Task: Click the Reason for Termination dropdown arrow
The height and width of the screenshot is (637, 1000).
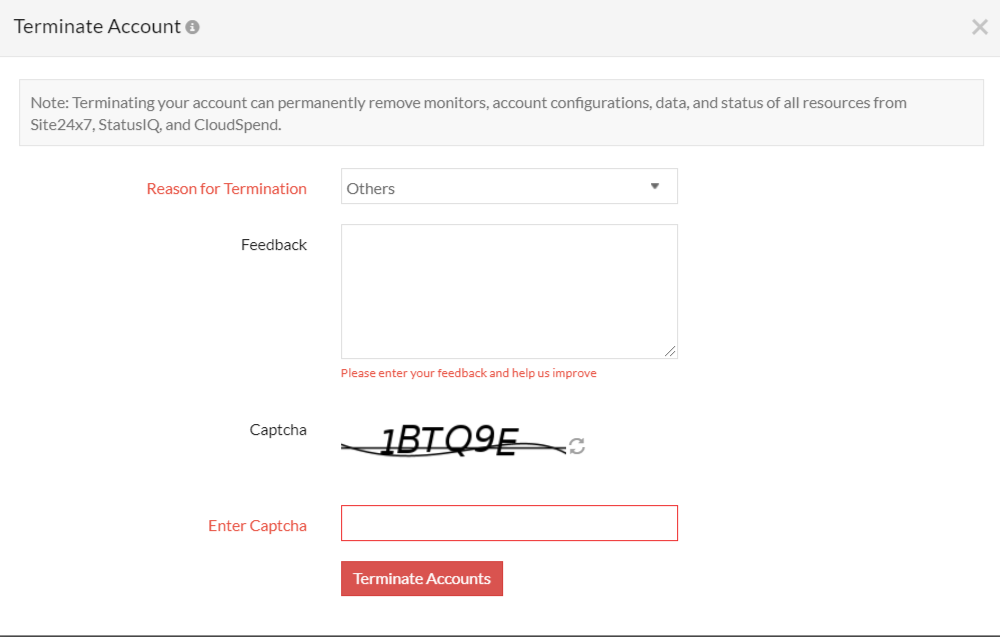Action: point(655,186)
